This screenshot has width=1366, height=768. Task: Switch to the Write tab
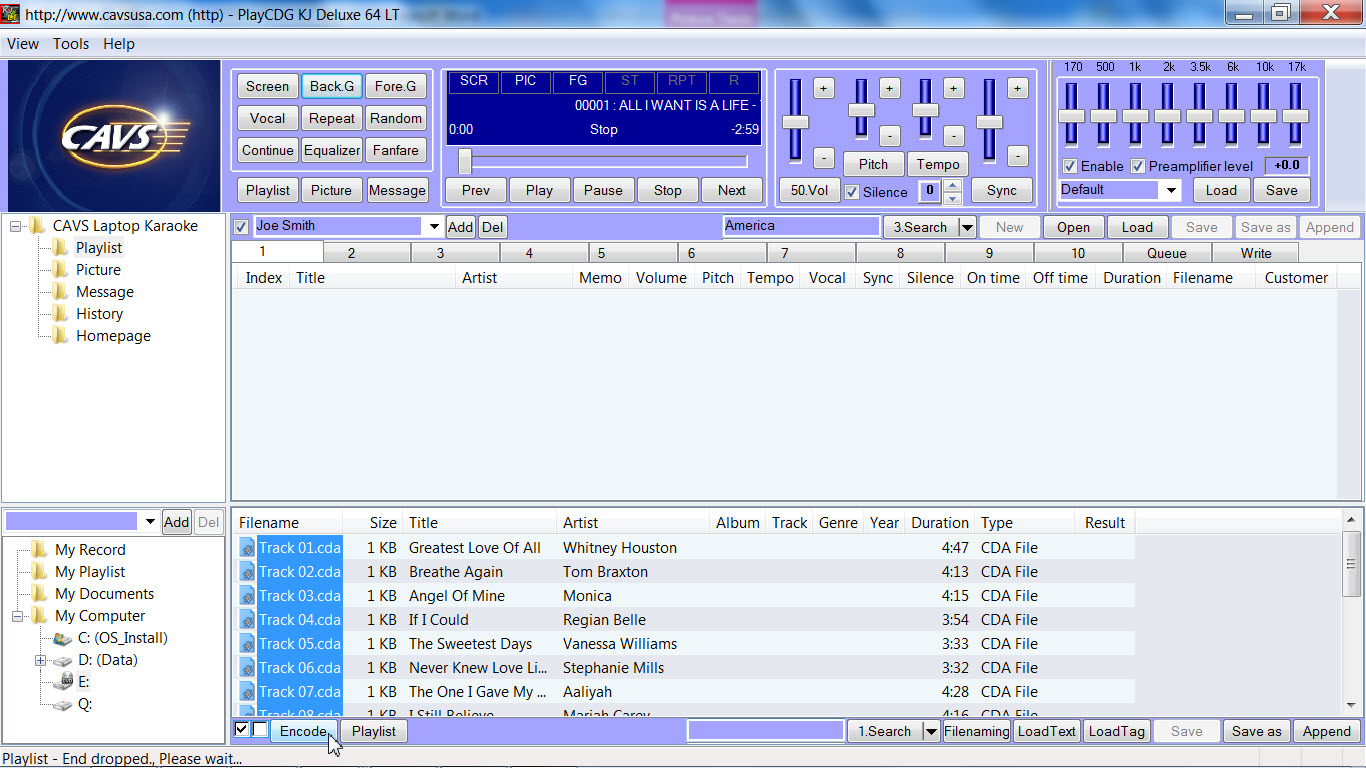[x=1256, y=253]
